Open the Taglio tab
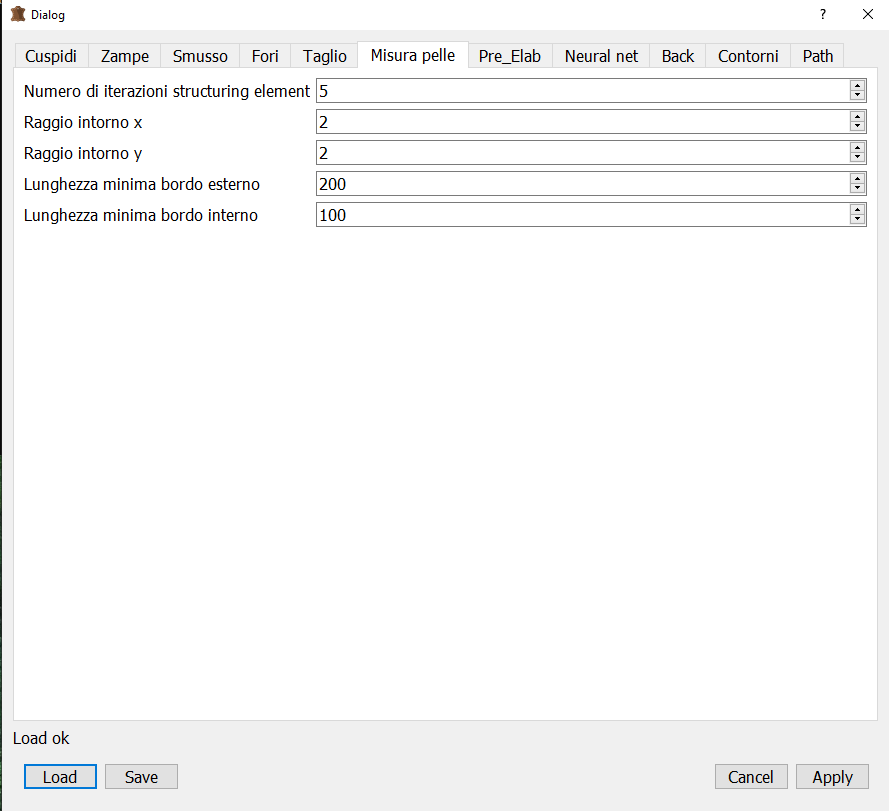 pyautogui.click(x=325, y=56)
